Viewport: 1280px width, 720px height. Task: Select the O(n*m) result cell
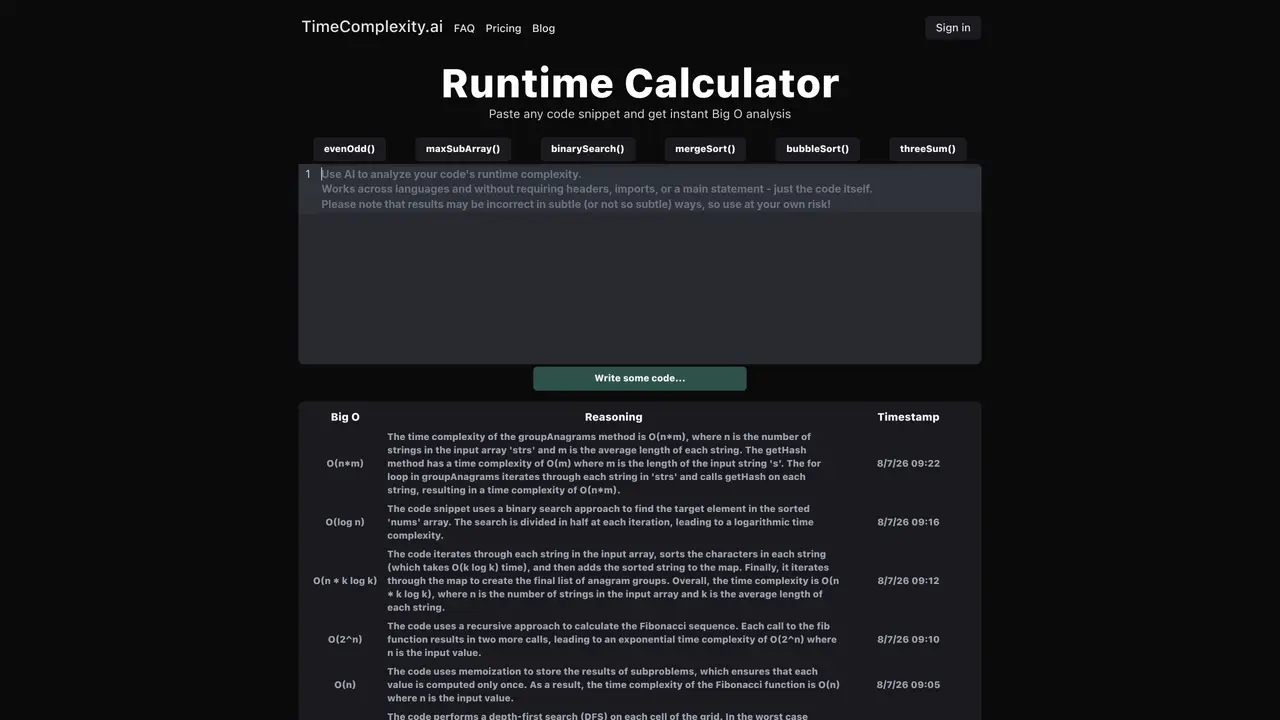coord(345,464)
